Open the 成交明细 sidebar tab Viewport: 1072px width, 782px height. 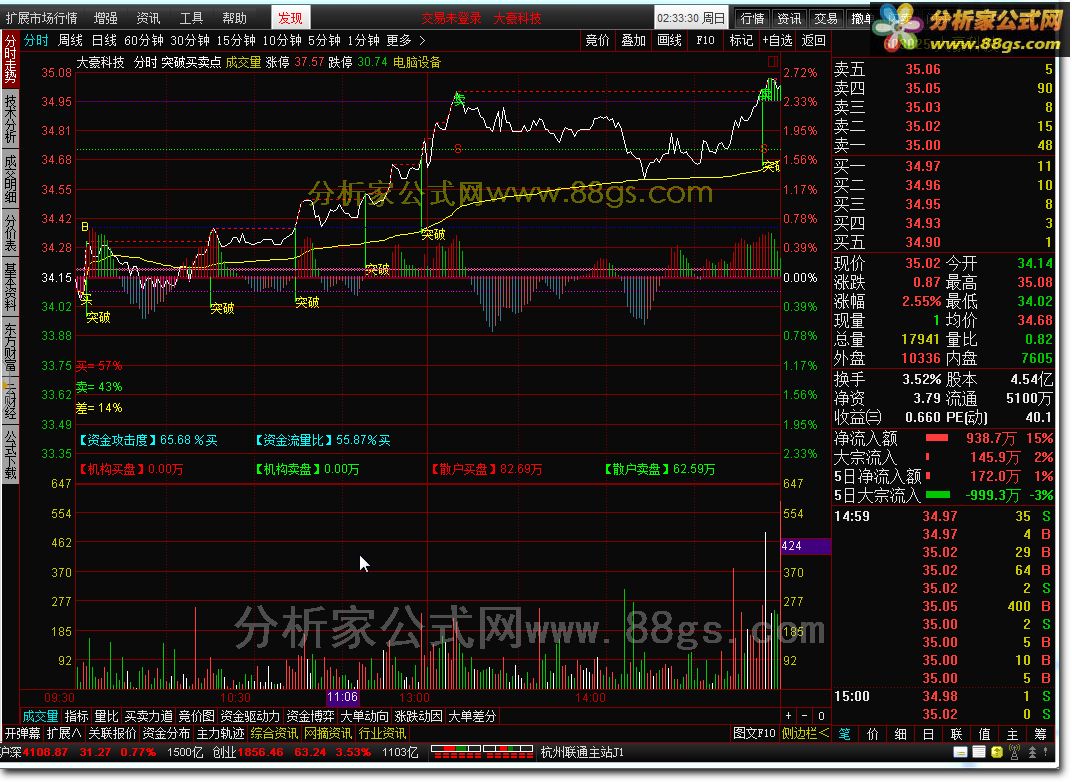coord(10,178)
